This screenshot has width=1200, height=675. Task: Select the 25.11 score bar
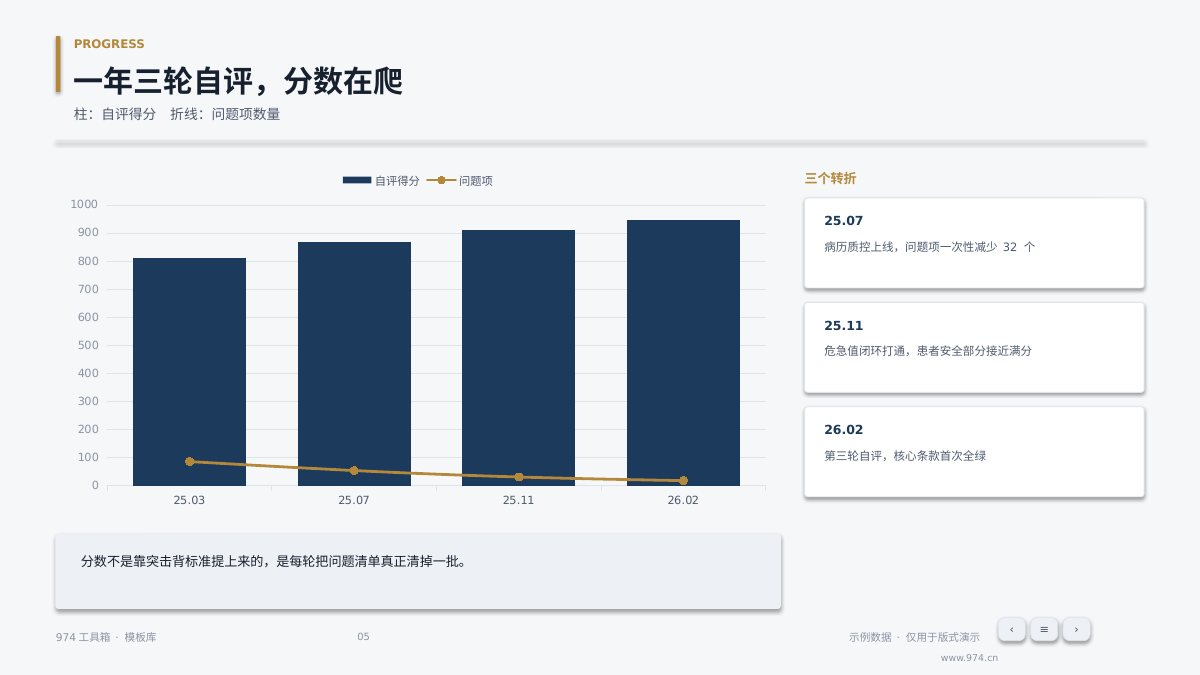tap(518, 358)
